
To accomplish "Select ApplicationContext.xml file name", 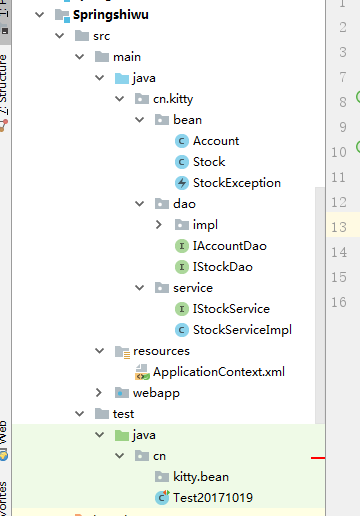I will click(x=219, y=372).
